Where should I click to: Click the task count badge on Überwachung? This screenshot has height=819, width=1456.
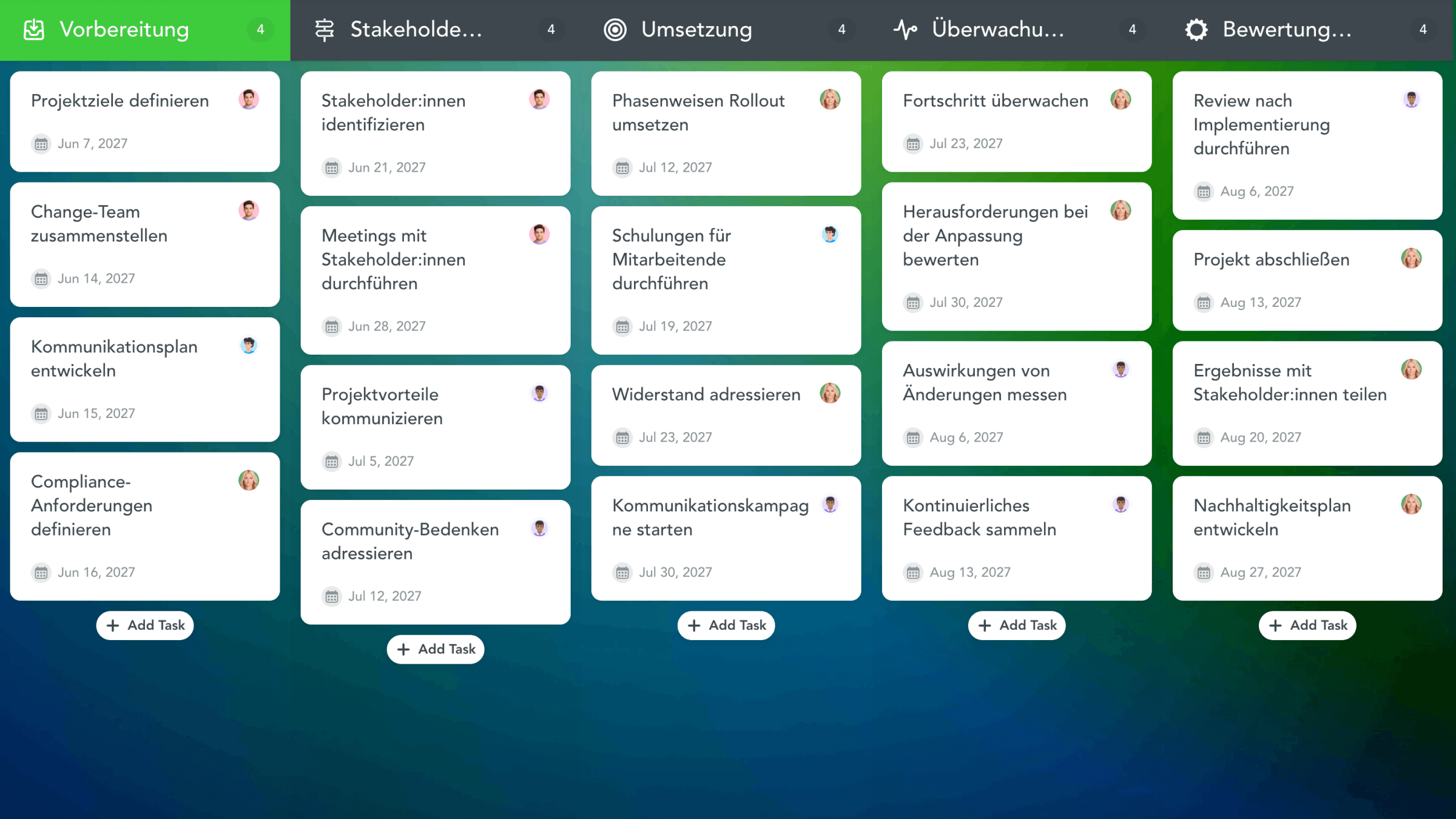pyautogui.click(x=1131, y=29)
